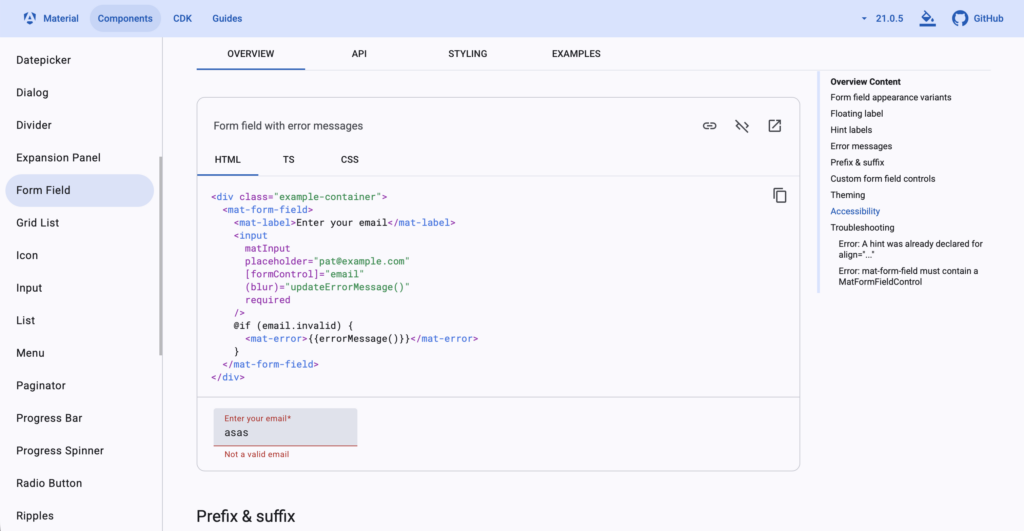
Task: Open the GitHub repository icon link
Action: pyautogui.click(x=960, y=18)
